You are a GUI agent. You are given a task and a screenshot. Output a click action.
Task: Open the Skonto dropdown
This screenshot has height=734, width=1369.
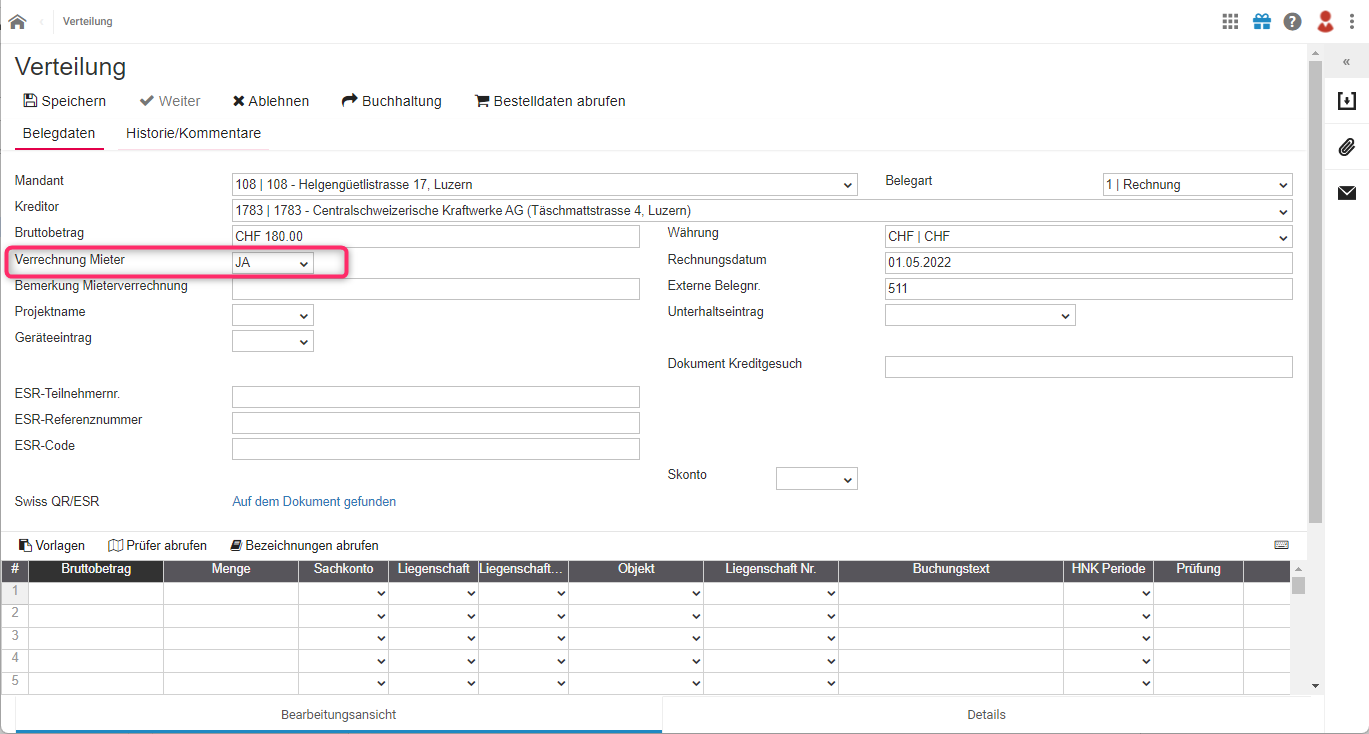tap(816, 479)
